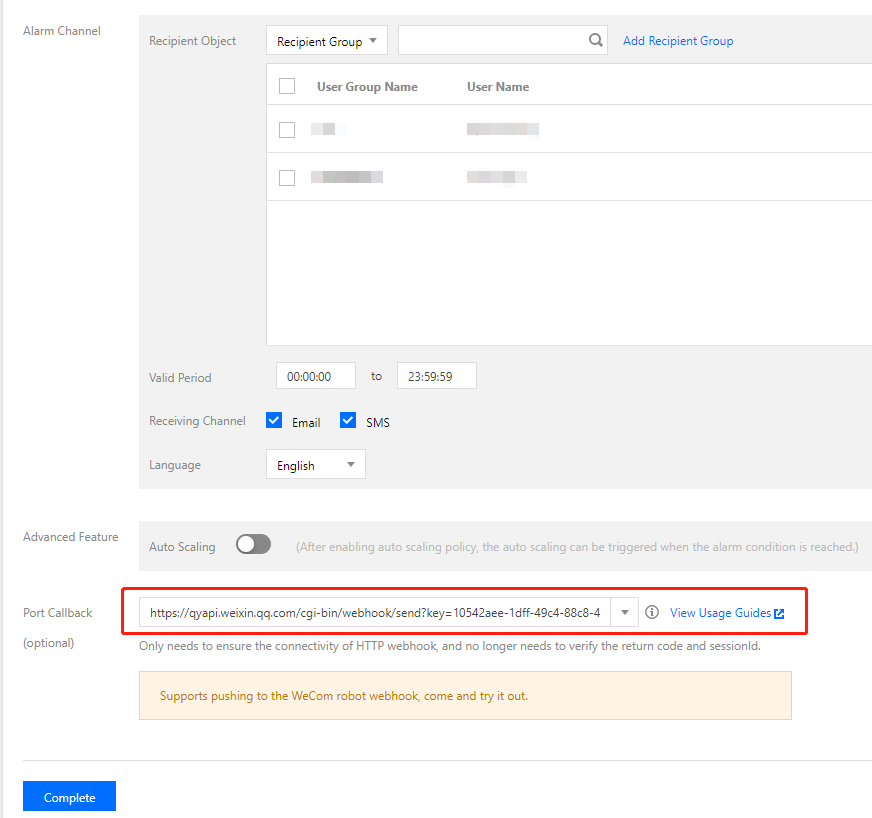Viewport: 872px width, 818px height.
Task: Click the Complete button
Action: [68, 796]
